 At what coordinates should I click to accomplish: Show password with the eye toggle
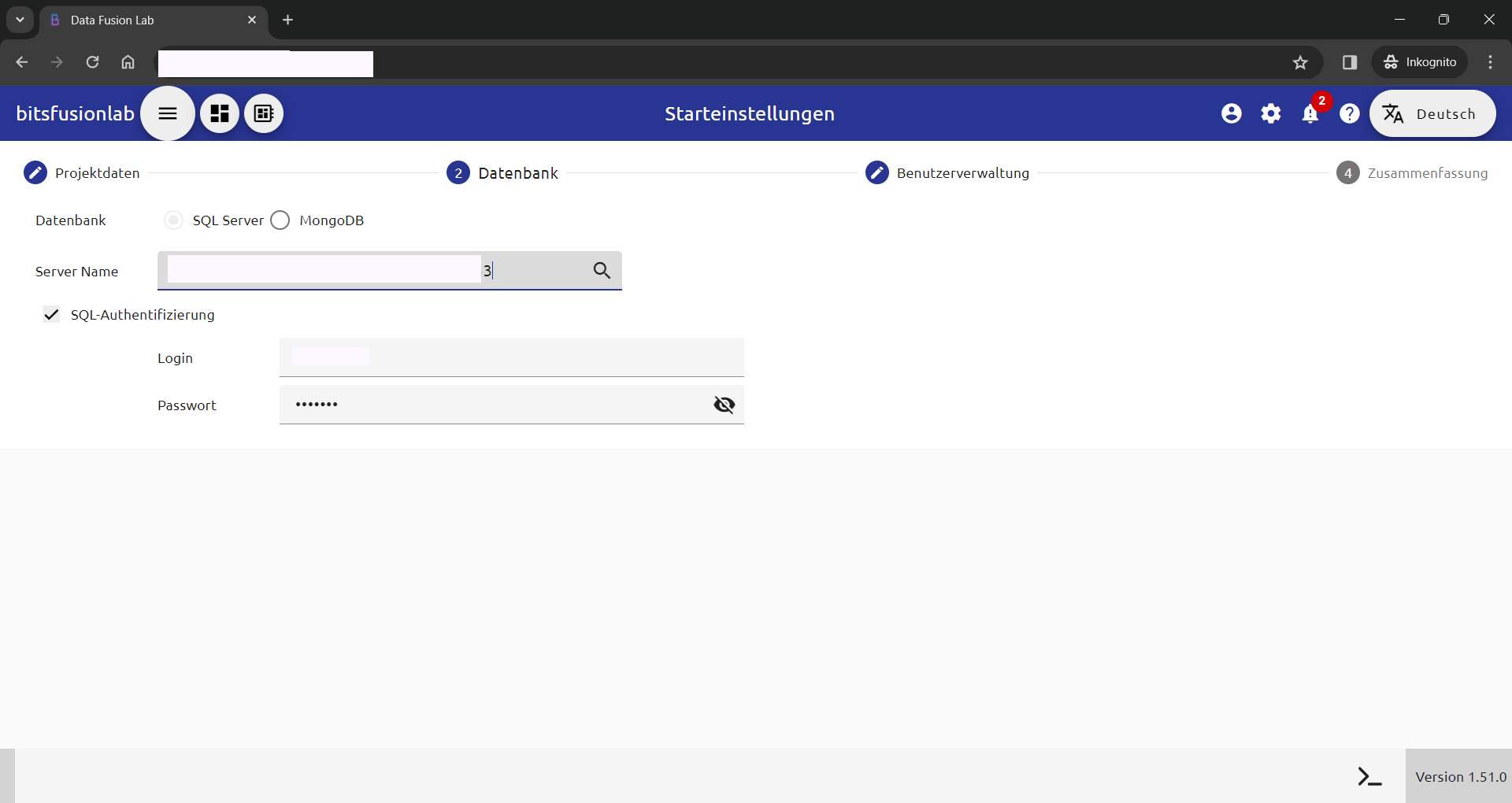click(x=724, y=405)
